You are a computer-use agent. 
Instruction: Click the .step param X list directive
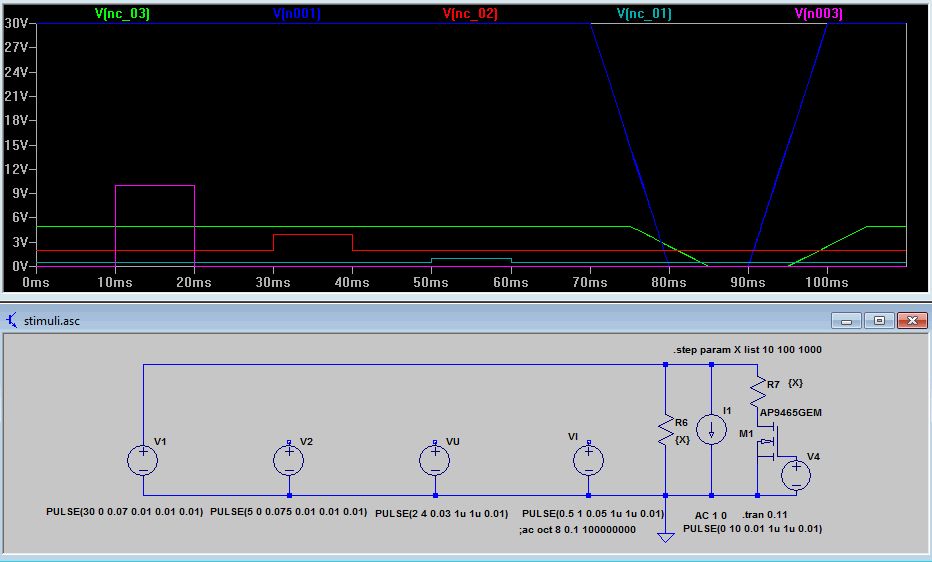(x=748, y=351)
